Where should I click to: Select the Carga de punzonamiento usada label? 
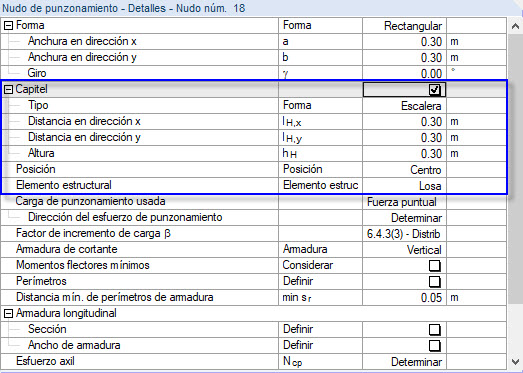[90, 201]
